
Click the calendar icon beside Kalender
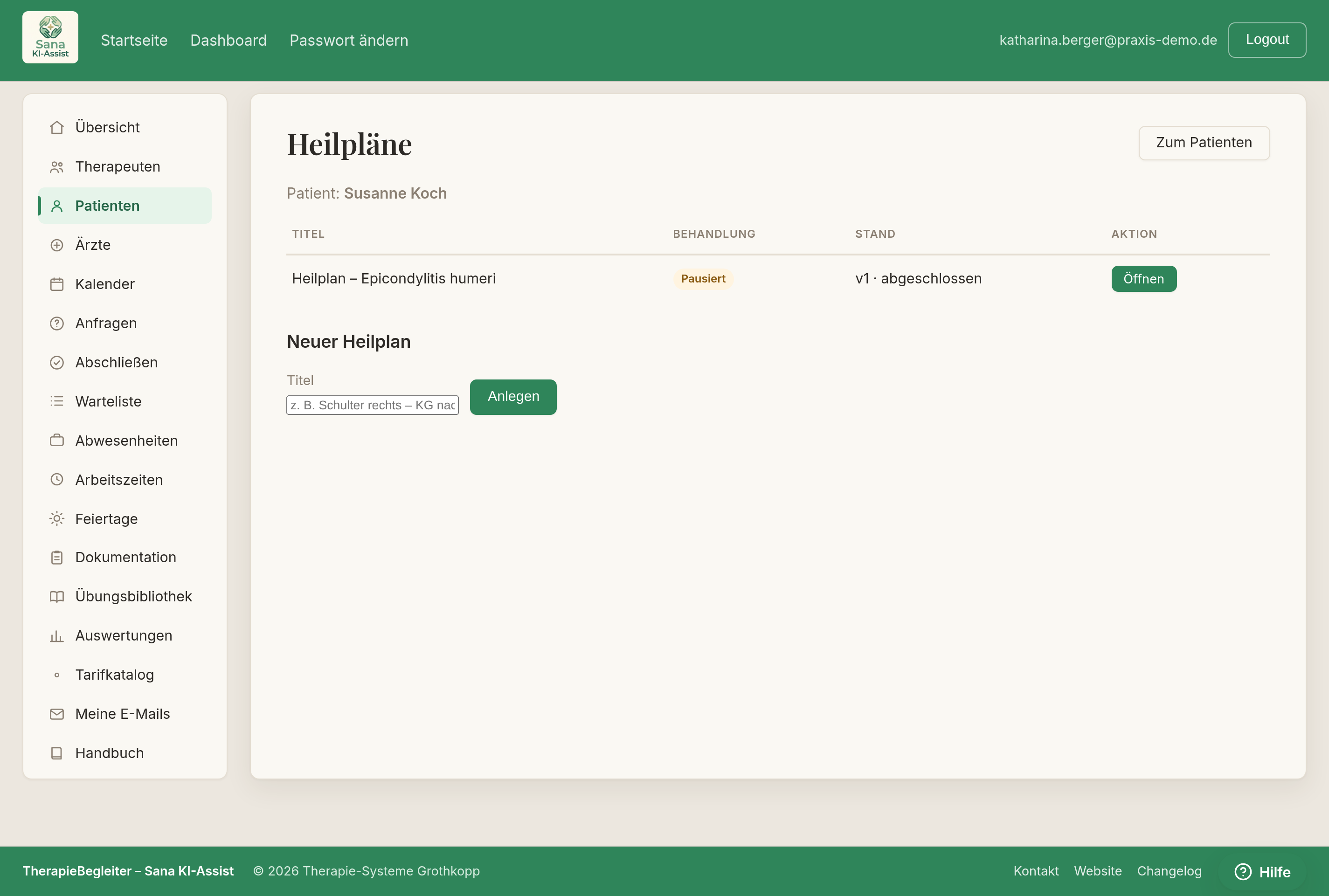[x=56, y=284]
